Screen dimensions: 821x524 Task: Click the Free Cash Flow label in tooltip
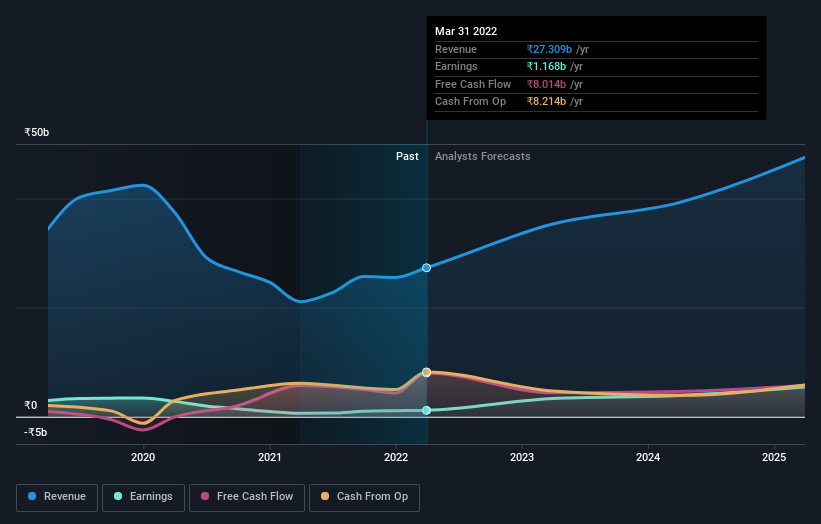tap(473, 84)
